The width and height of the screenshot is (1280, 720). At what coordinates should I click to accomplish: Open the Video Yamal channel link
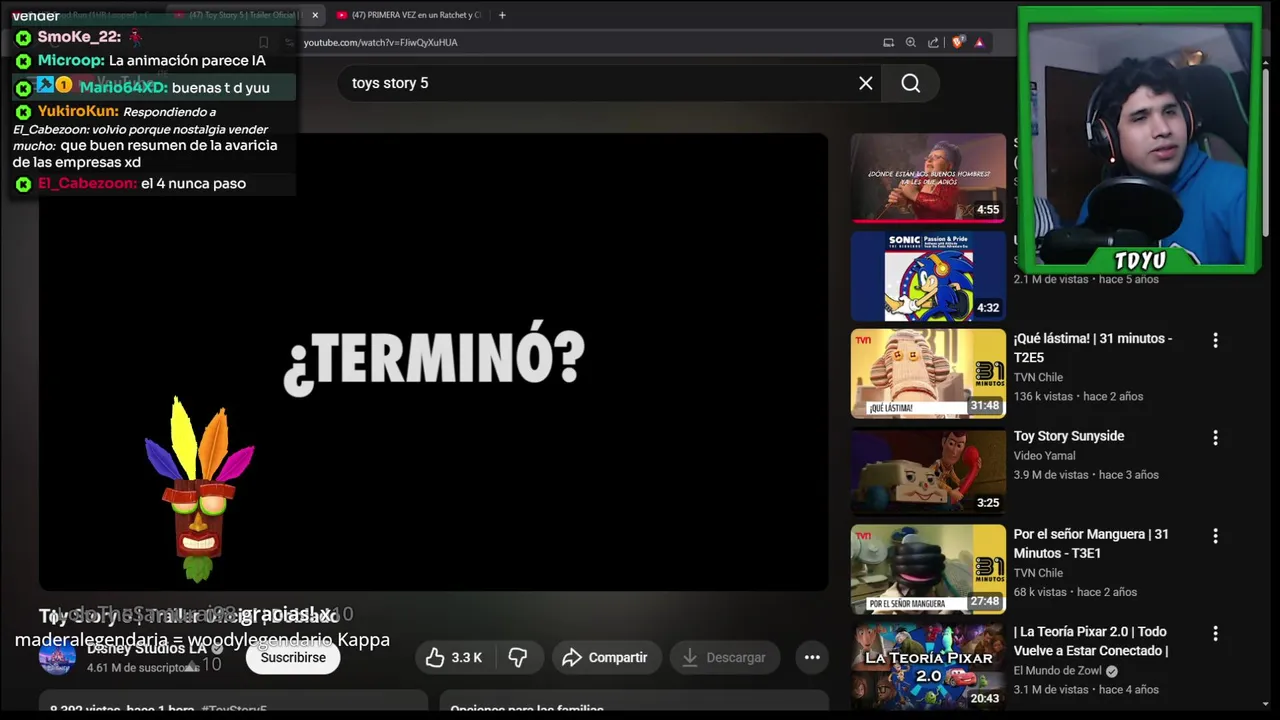pos(1044,456)
